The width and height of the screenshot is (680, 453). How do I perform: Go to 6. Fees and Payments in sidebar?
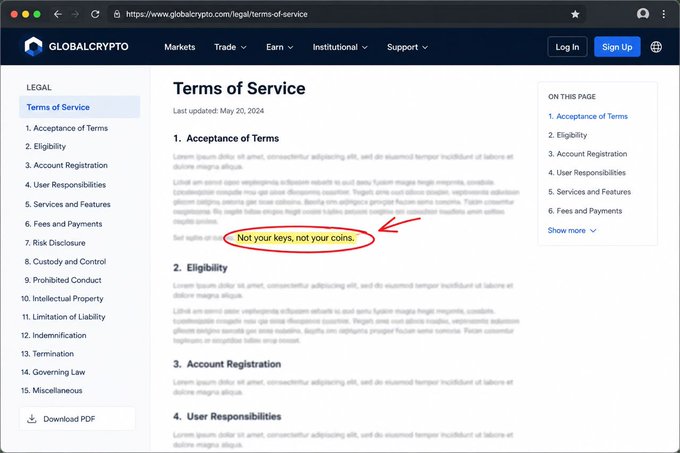pos(63,224)
